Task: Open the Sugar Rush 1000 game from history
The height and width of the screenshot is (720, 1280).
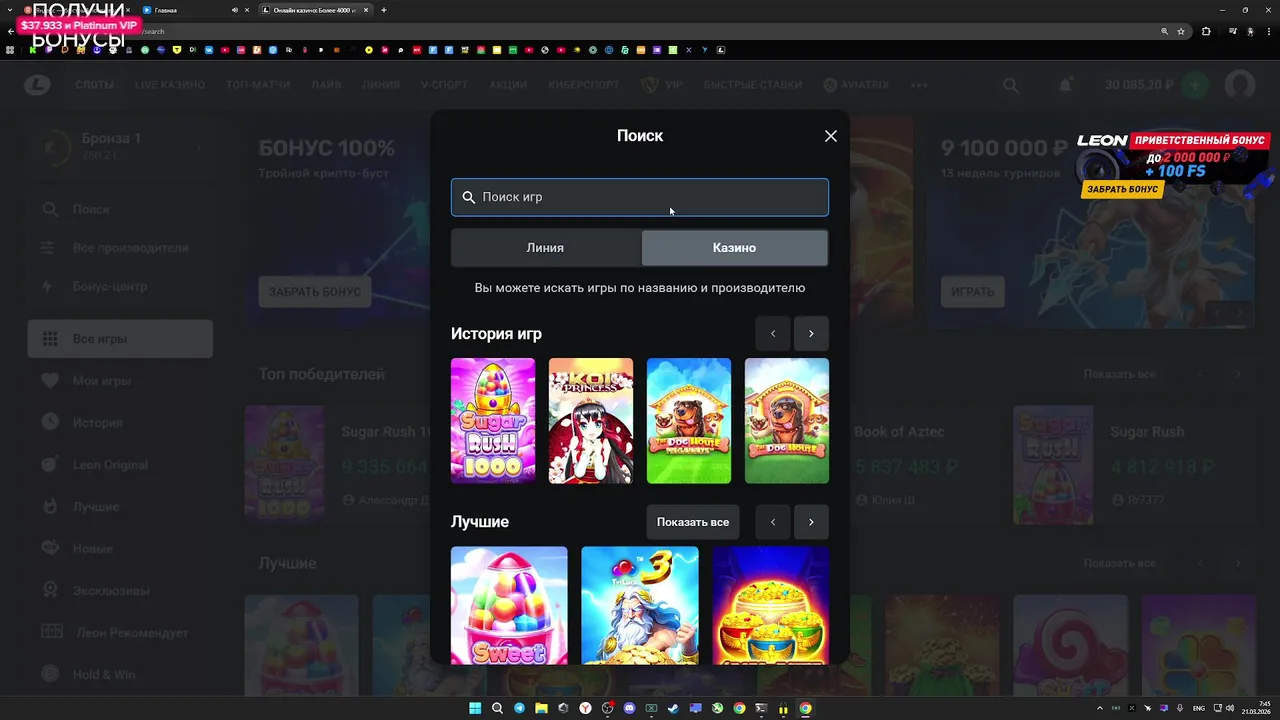Action: pyautogui.click(x=493, y=421)
